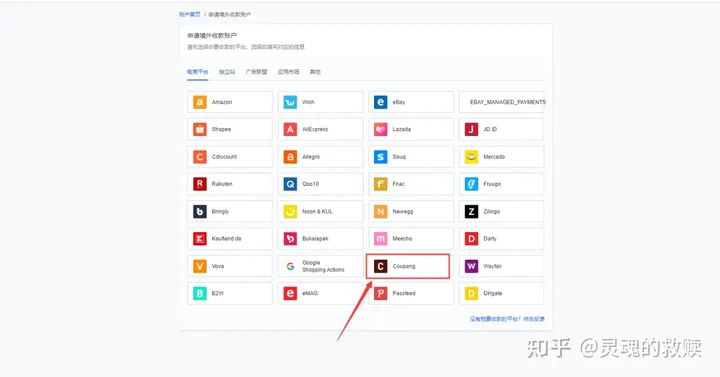Select the Kaufland.de red icon

tap(199, 239)
